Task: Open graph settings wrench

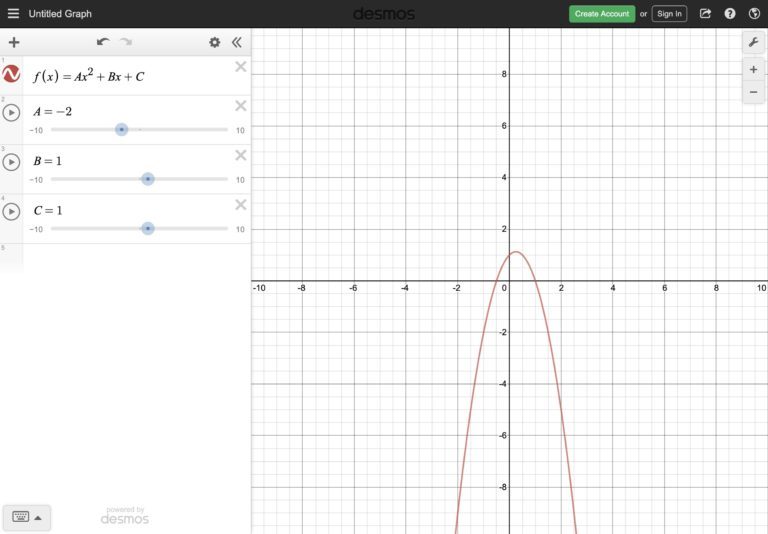Action: pyautogui.click(x=754, y=43)
